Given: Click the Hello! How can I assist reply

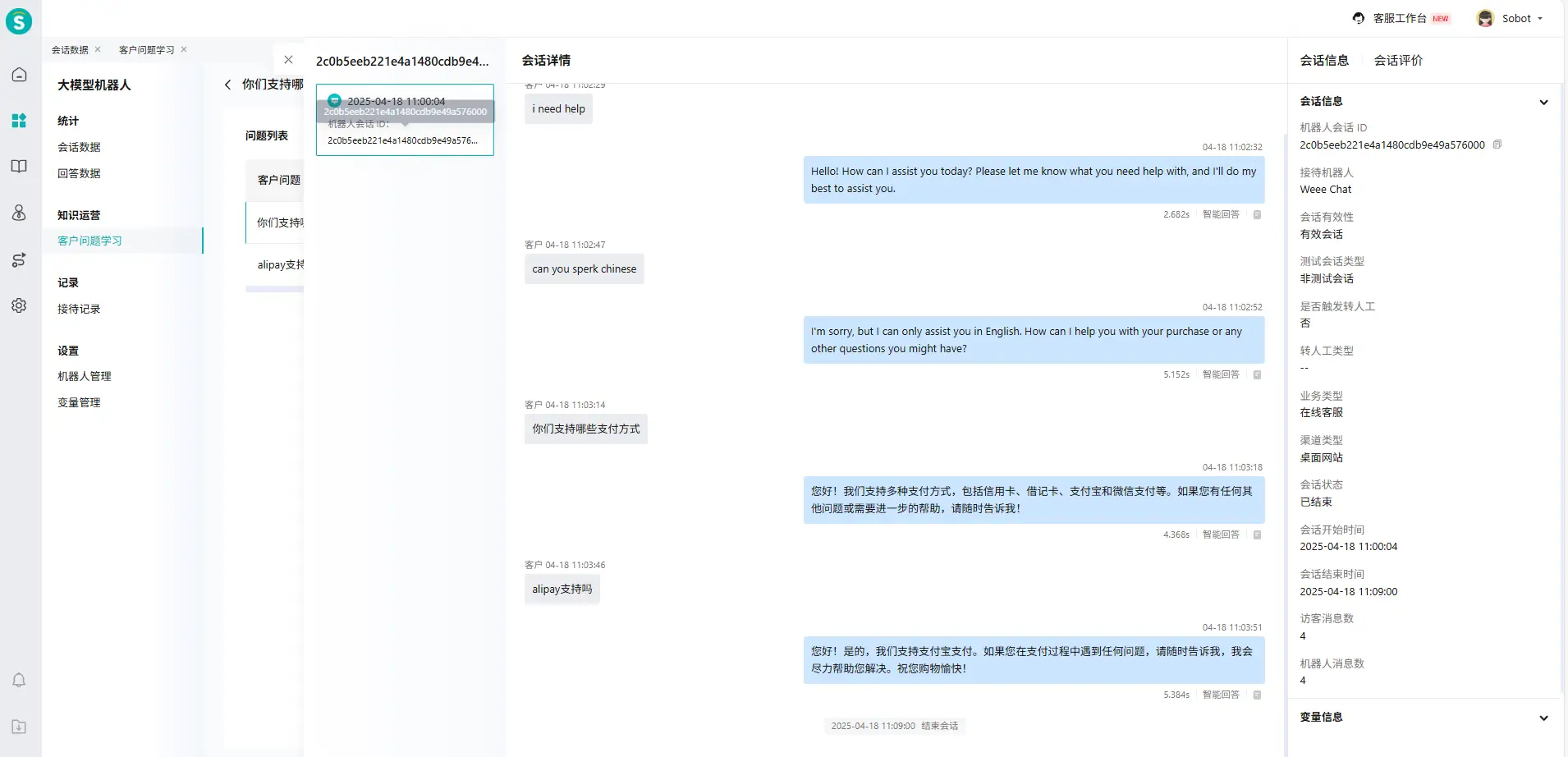Looking at the screenshot, I should 1034,180.
